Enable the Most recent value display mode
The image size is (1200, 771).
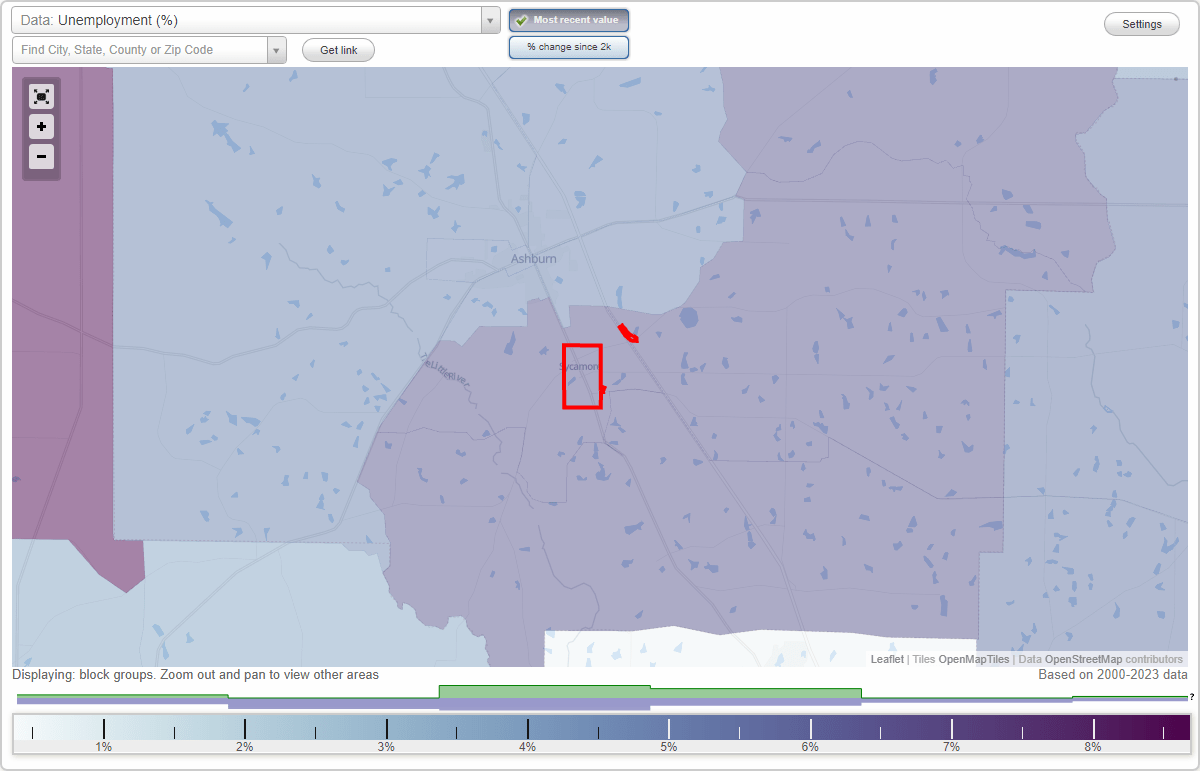tap(569, 19)
